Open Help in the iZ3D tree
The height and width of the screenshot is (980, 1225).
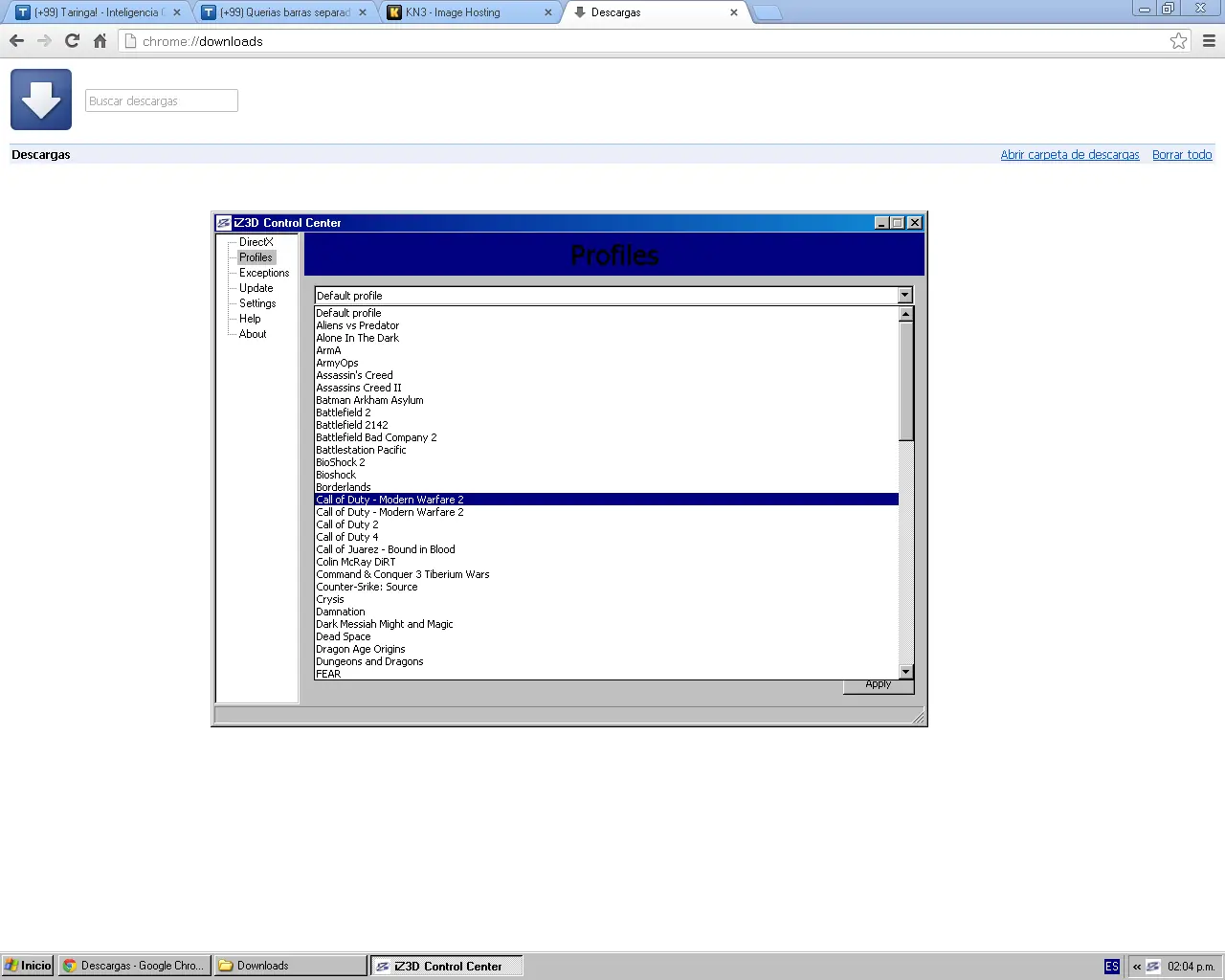pyautogui.click(x=250, y=319)
